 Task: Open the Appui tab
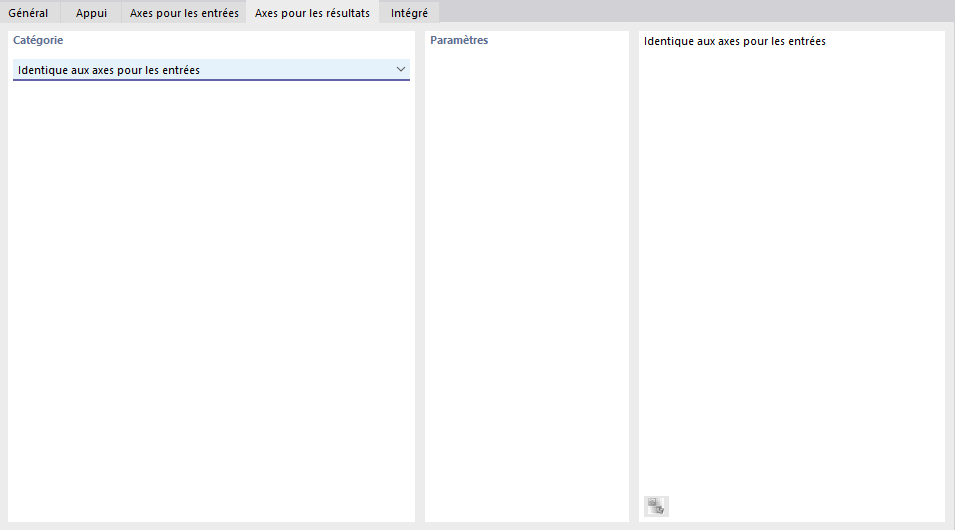pos(91,12)
